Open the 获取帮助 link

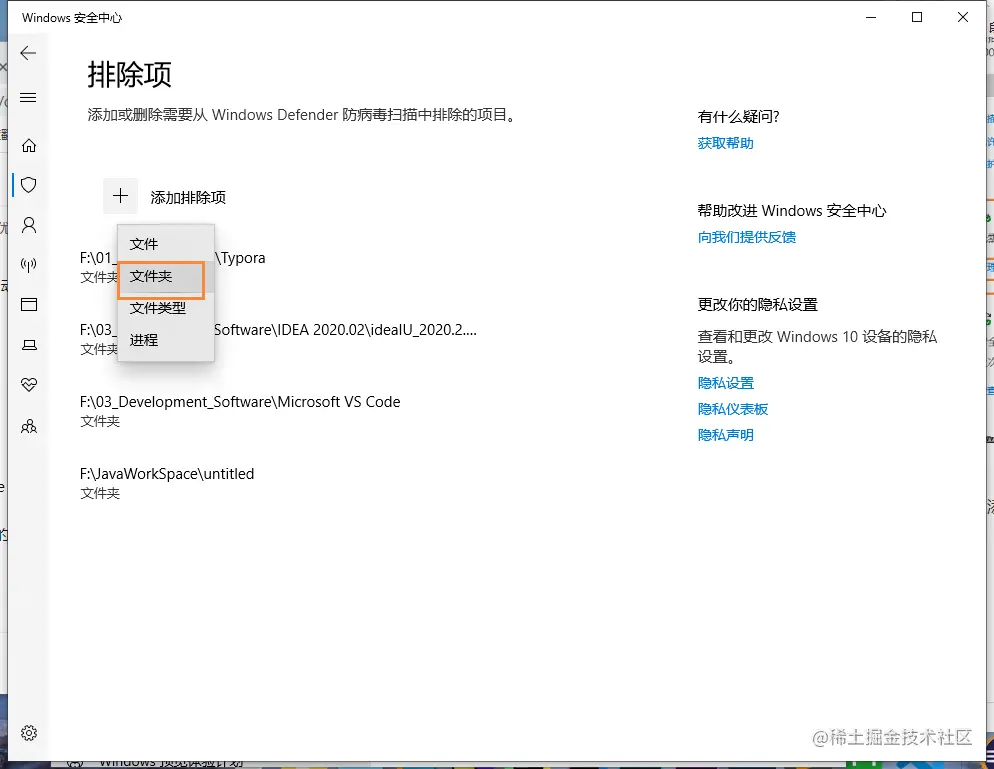click(725, 143)
